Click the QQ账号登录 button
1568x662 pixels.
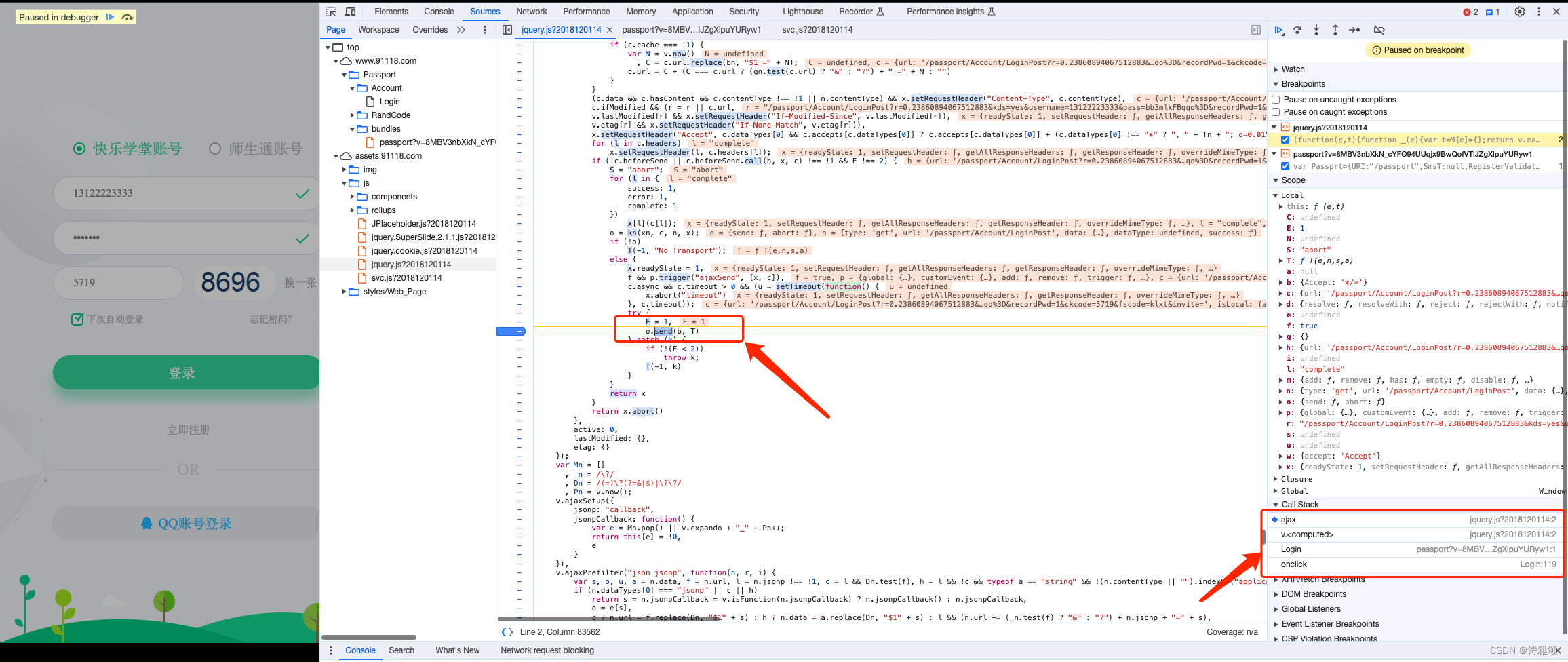tap(187, 524)
